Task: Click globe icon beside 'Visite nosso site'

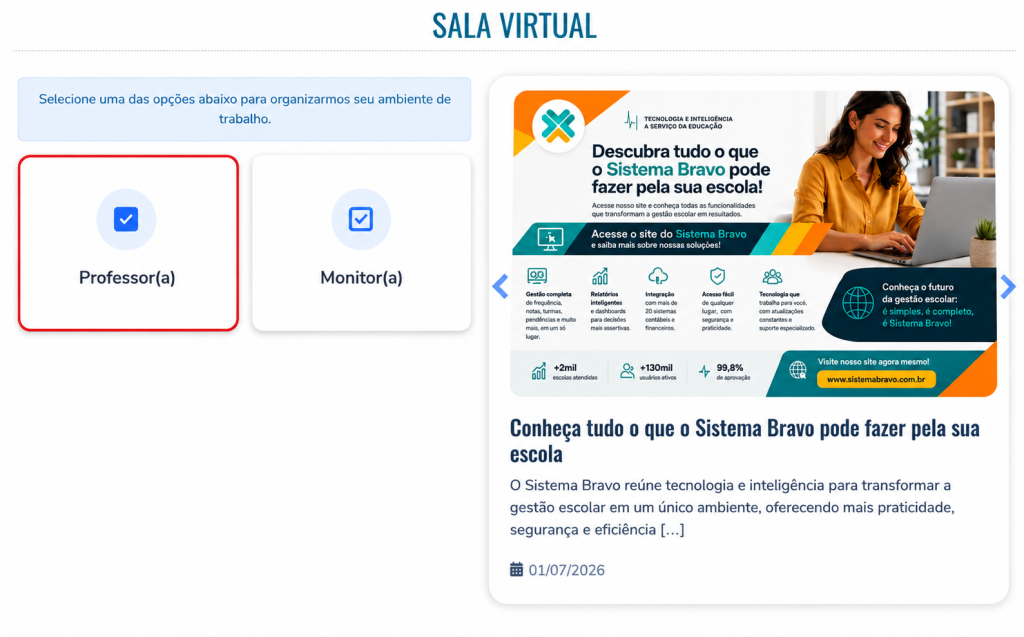Action: point(797,370)
